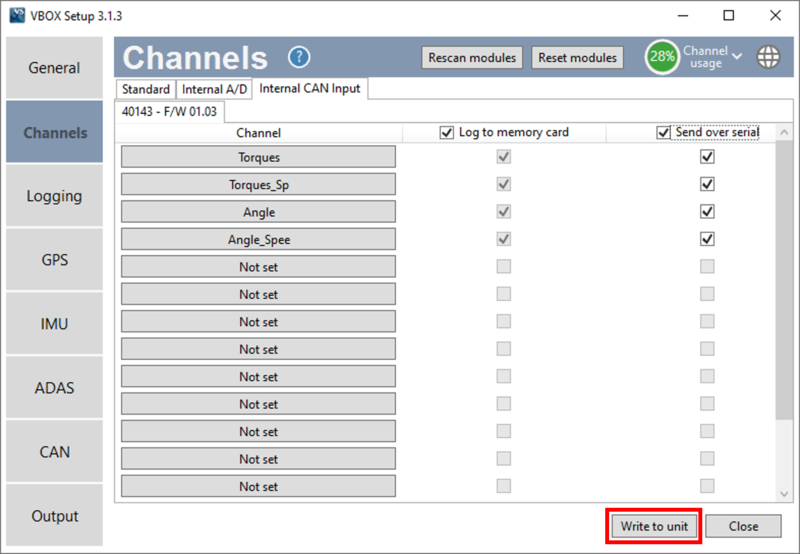Open the Torques_Sp channel settings
This screenshot has height=554, width=800.
pyautogui.click(x=258, y=184)
